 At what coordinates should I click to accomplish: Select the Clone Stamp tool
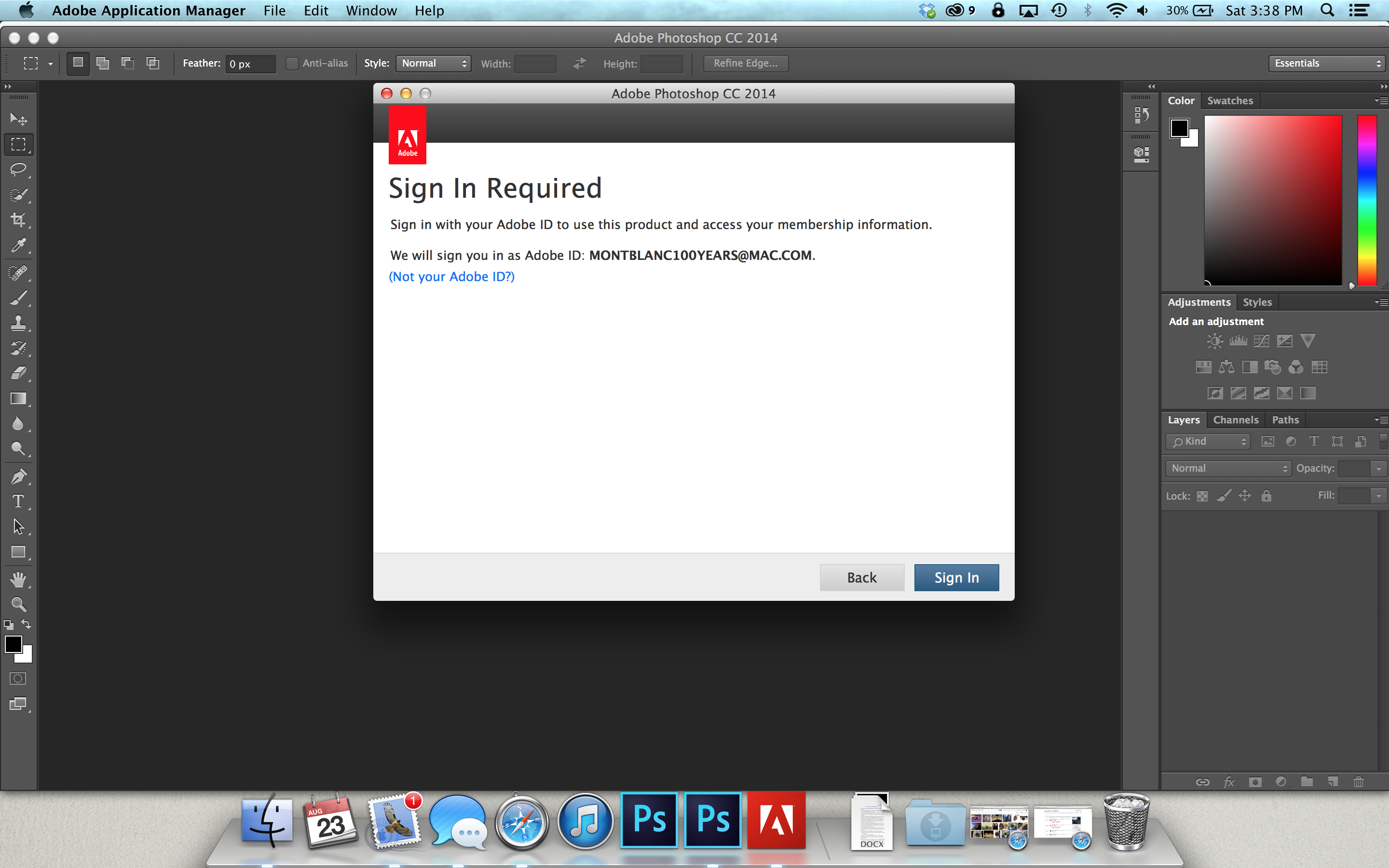tap(19, 322)
